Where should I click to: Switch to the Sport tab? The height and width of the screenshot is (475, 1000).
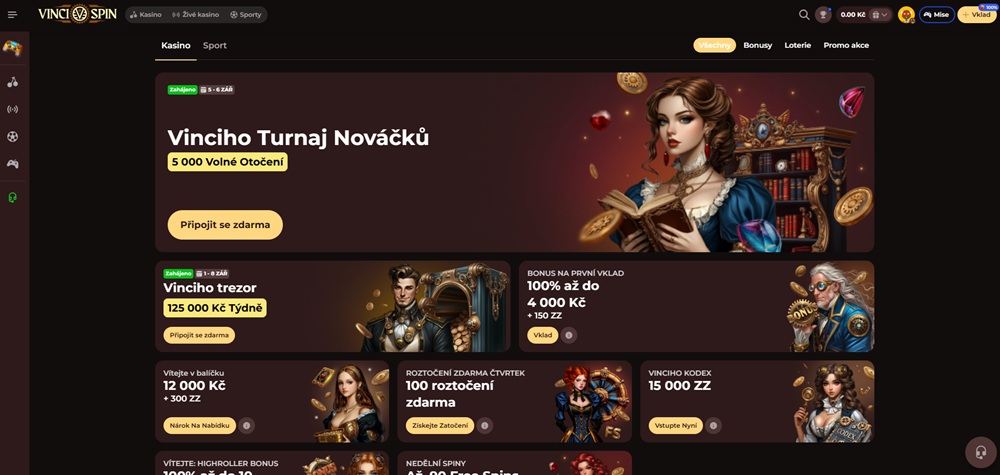pyautogui.click(x=215, y=46)
